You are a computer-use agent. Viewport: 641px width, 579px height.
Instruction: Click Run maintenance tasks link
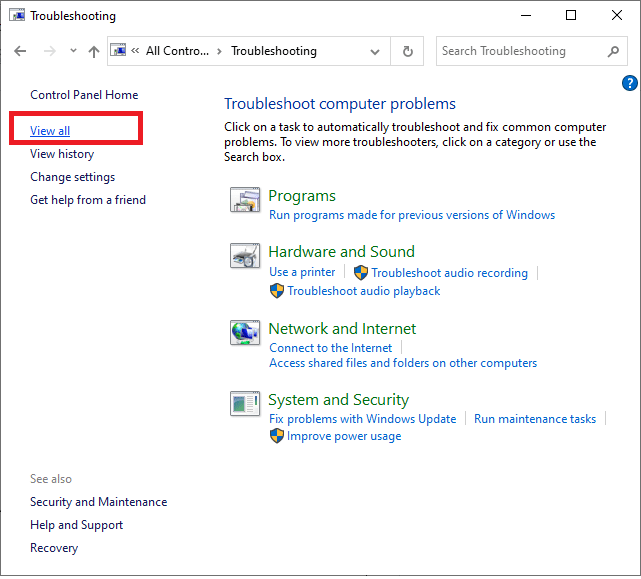(x=534, y=419)
